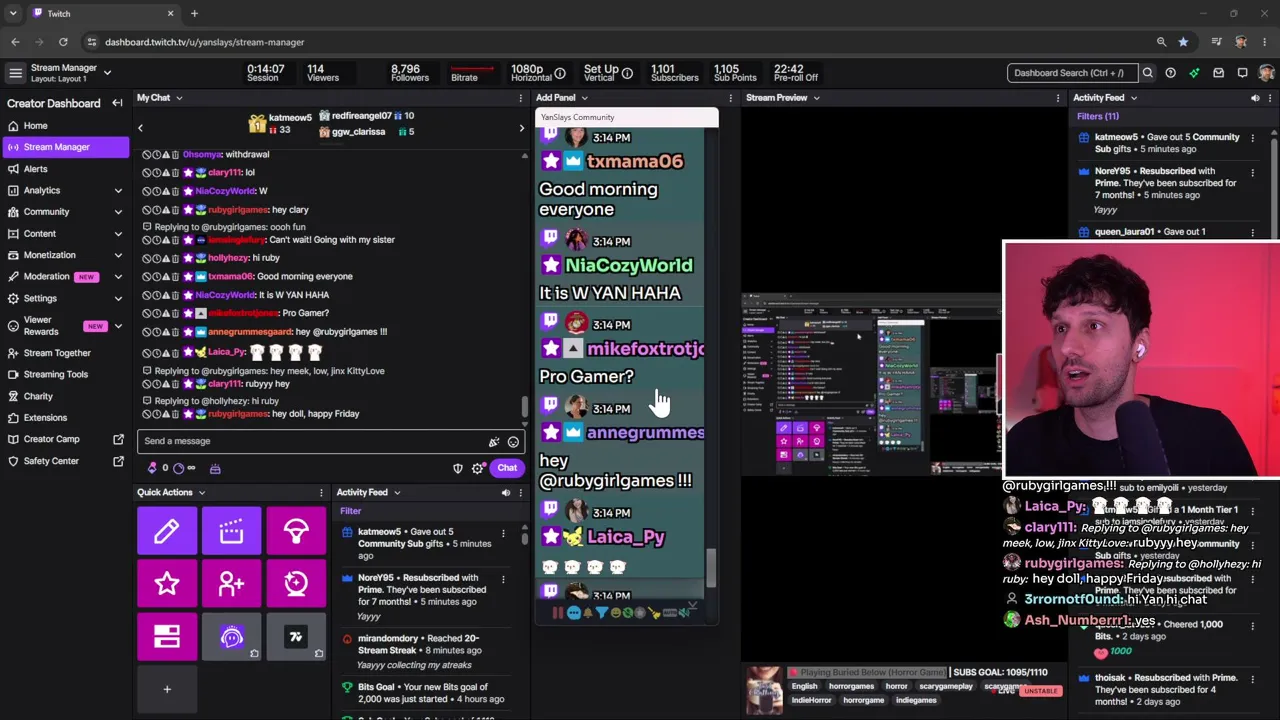Open whispers speech-bubble icon in header
The image size is (1280, 720).
(x=1242, y=73)
